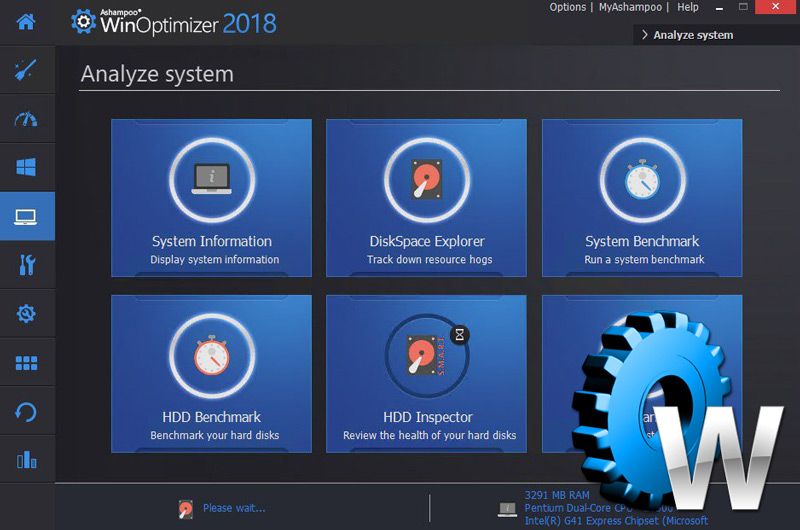Maximize the WinOptimizer window
The image size is (800, 530).
tap(743, 7)
